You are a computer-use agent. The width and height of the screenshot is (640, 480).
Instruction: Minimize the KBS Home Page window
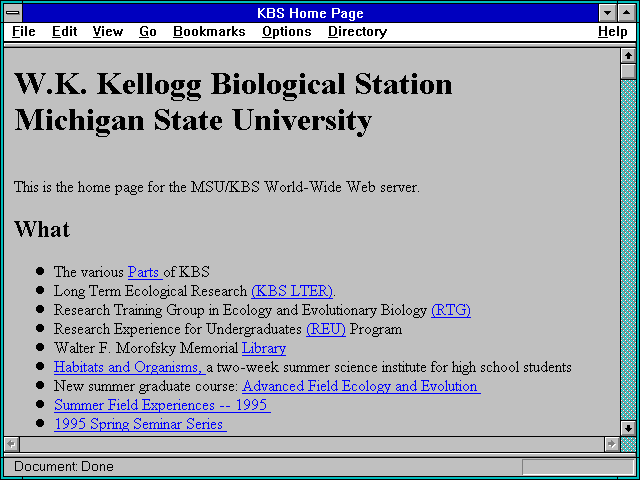pos(607,13)
